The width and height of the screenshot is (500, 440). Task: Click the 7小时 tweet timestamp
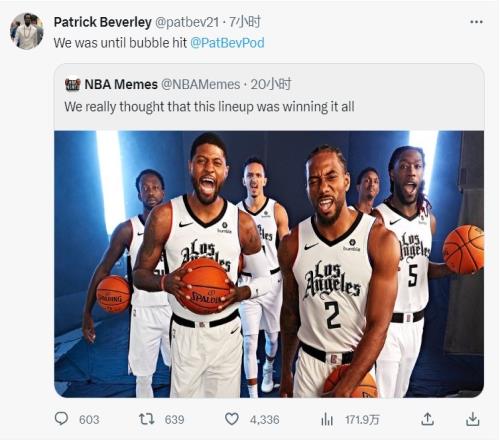point(245,22)
